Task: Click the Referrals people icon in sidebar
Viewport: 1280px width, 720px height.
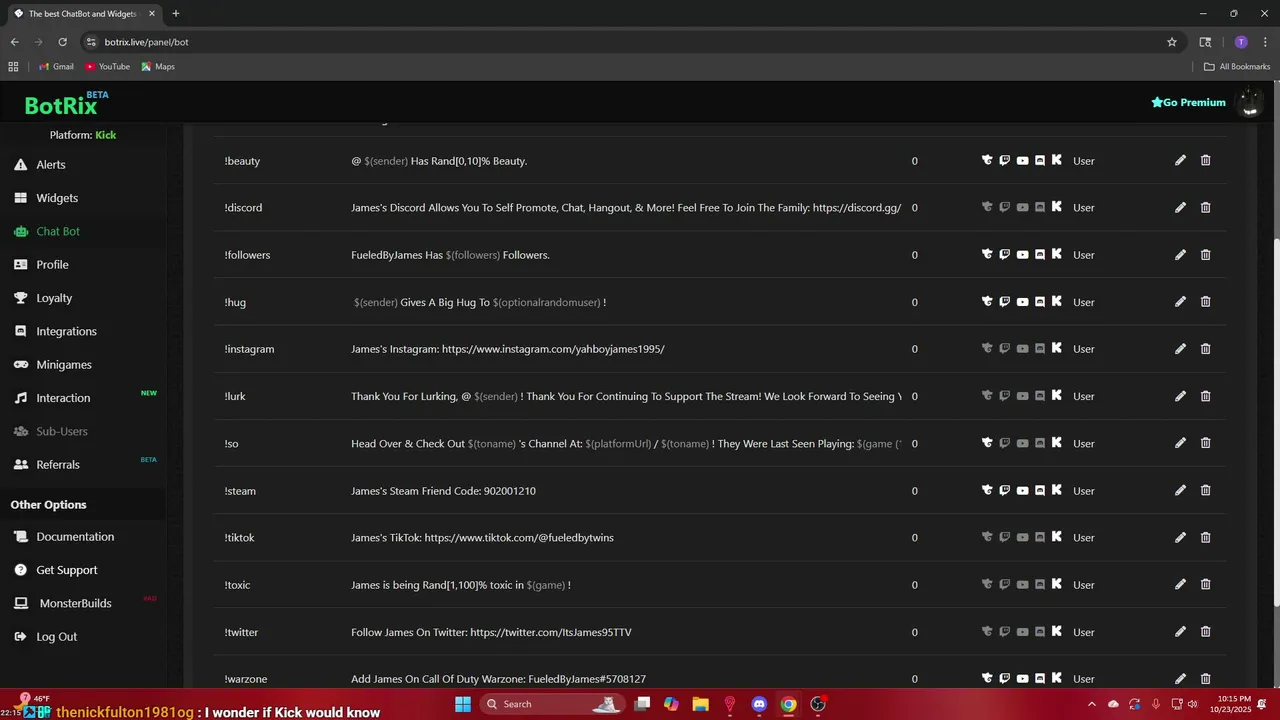Action: click(20, 464)
